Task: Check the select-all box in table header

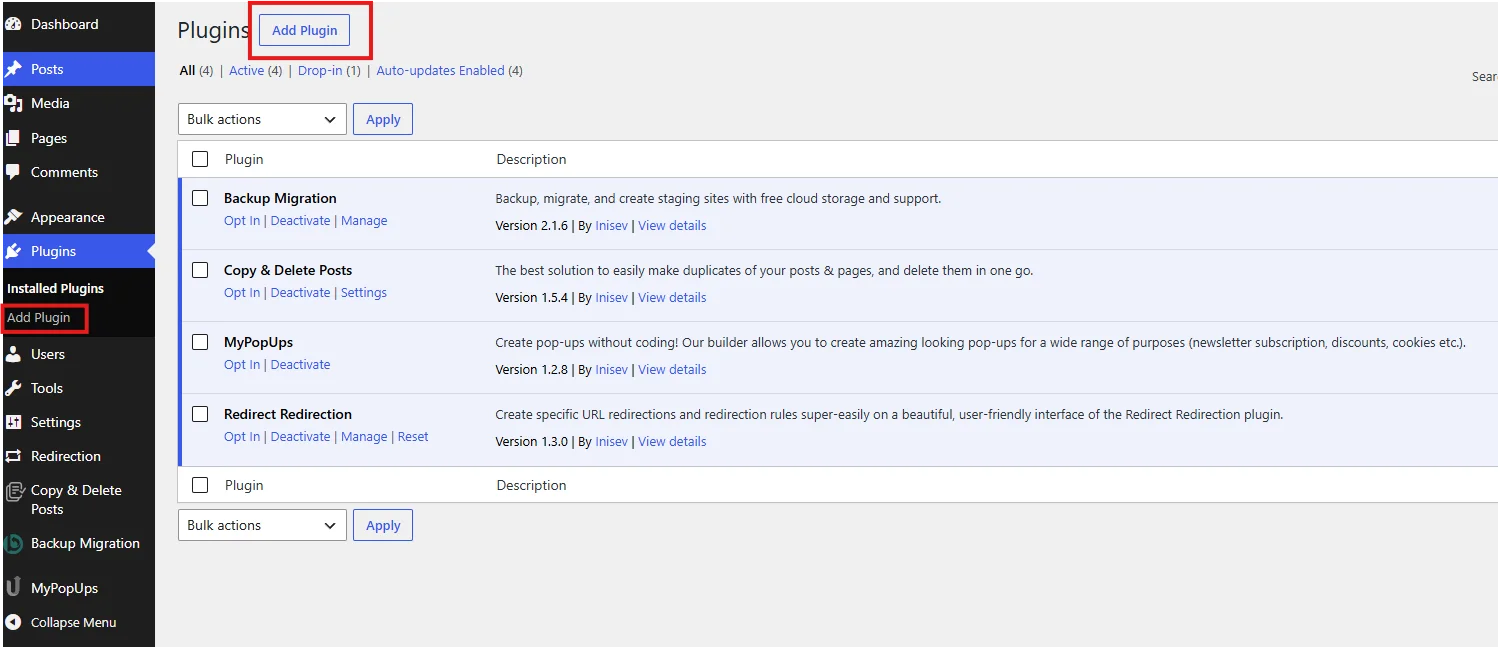Action: 200,159
